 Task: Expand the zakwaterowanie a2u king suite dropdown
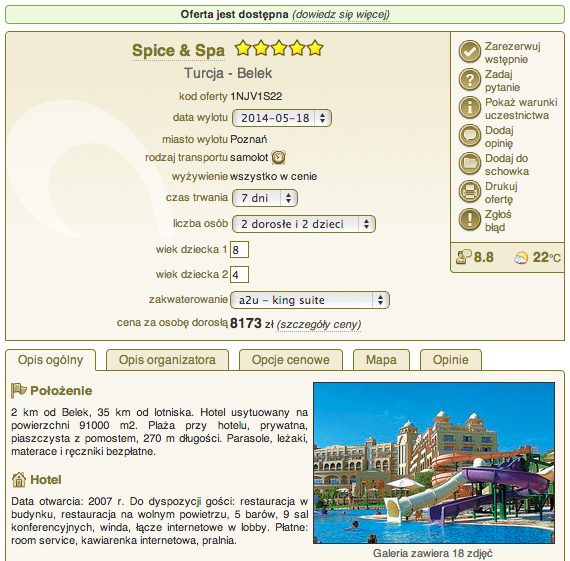310,300
